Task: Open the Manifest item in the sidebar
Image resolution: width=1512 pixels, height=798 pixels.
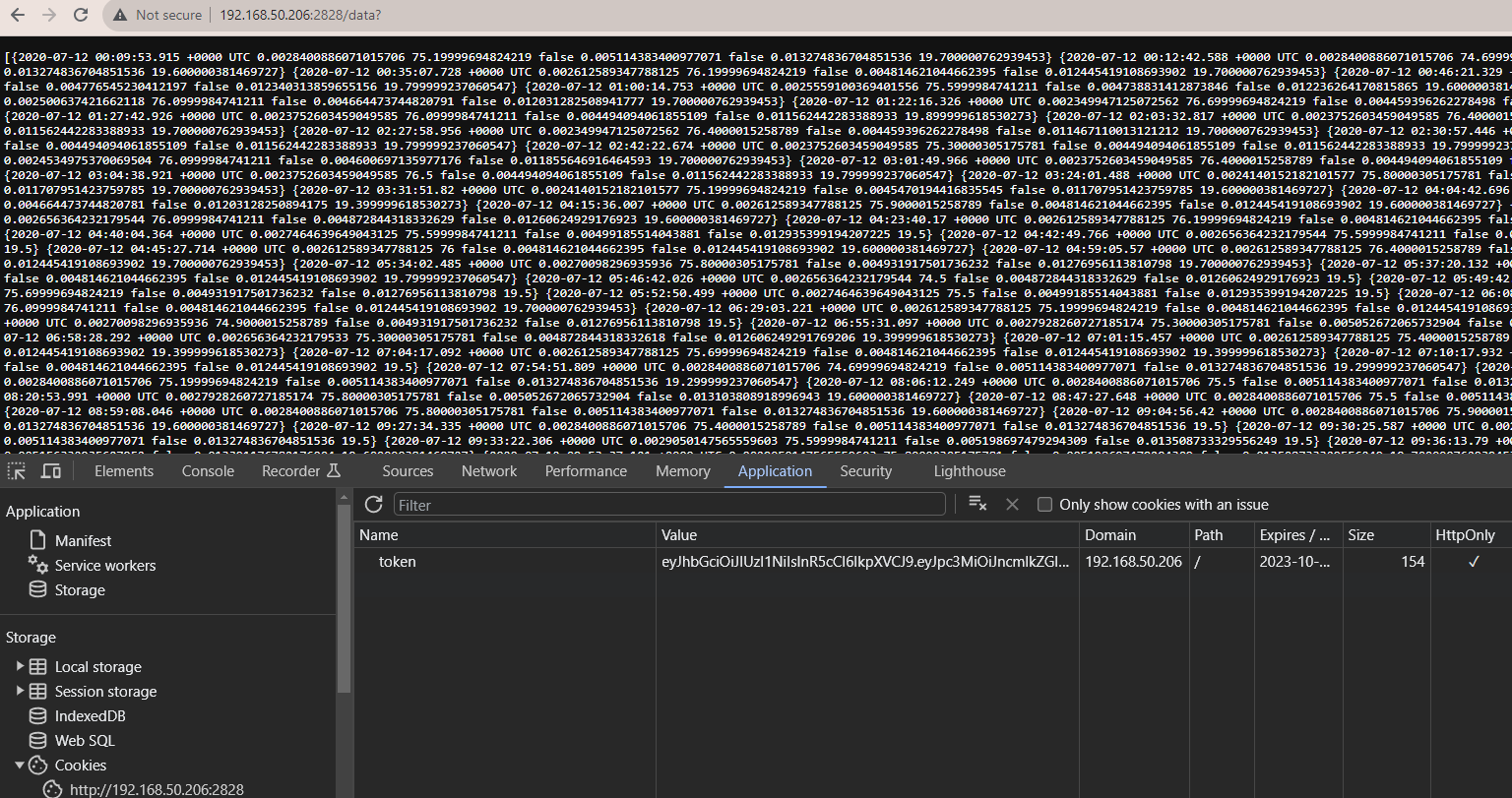Action: coord(83,541)
